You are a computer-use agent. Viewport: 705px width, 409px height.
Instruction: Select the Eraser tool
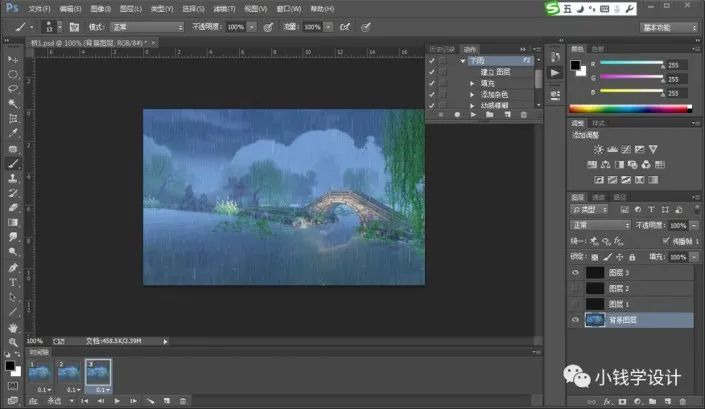13,208
